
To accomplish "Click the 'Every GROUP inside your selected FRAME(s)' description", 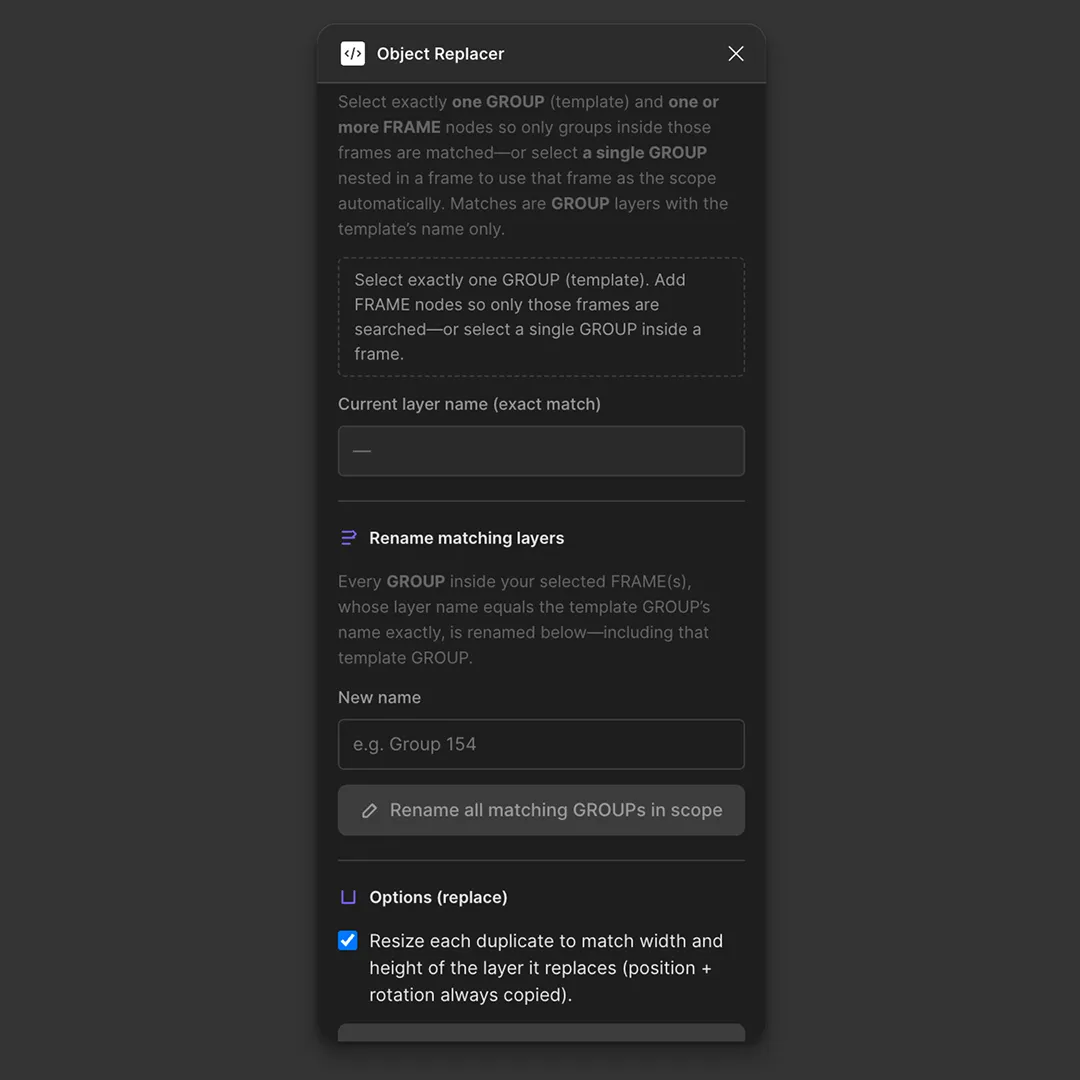I will click(523, 619).
